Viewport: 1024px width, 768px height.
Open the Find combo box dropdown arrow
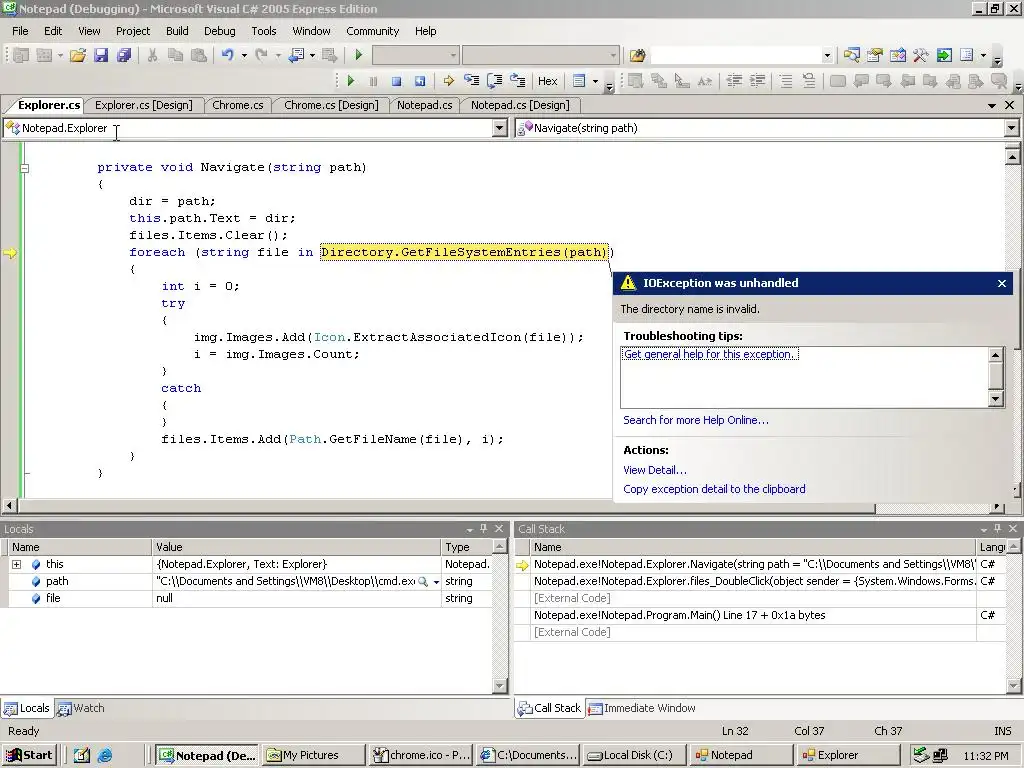827,56
